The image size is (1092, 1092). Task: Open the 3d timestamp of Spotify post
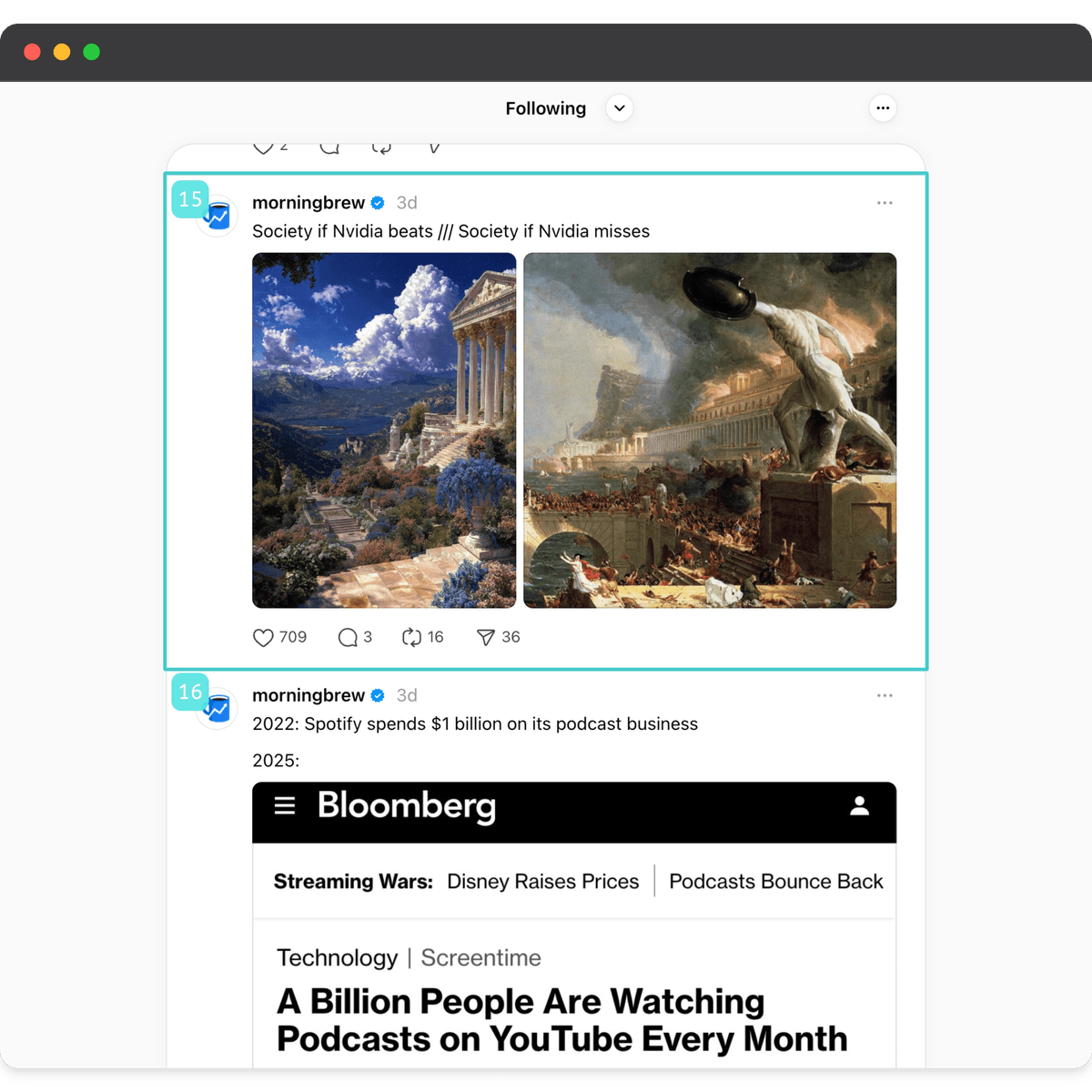[x=407, y=695]
